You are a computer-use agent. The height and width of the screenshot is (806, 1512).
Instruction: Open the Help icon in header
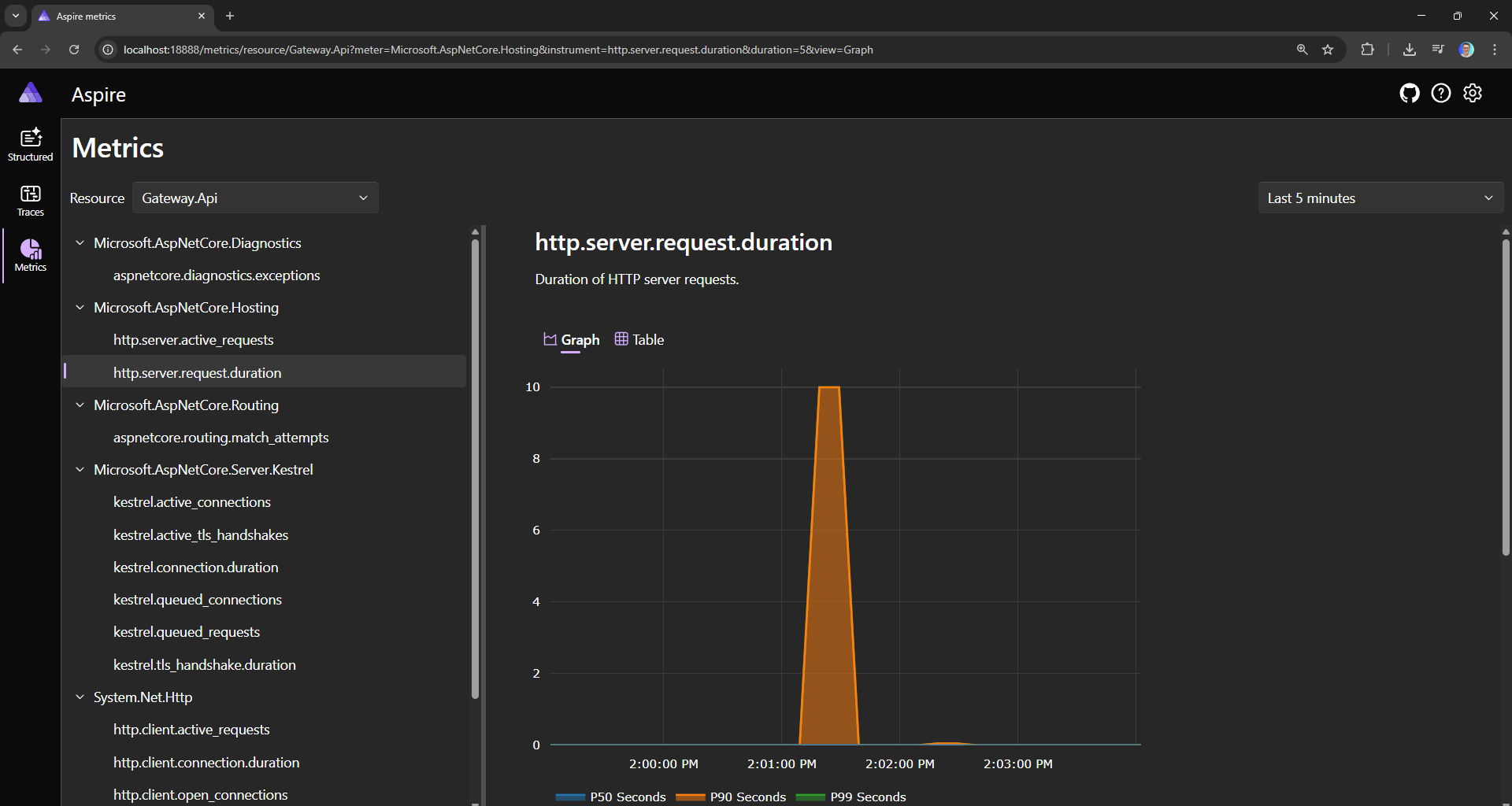(x=1440, y=94)
